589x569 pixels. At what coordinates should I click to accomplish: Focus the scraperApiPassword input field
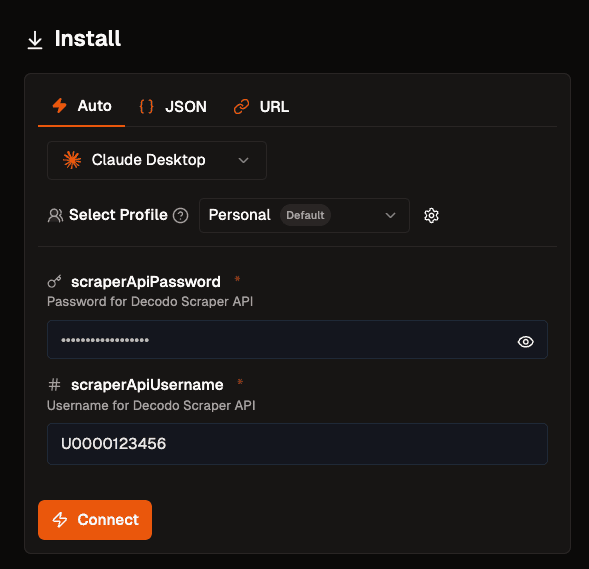[297, 340]
